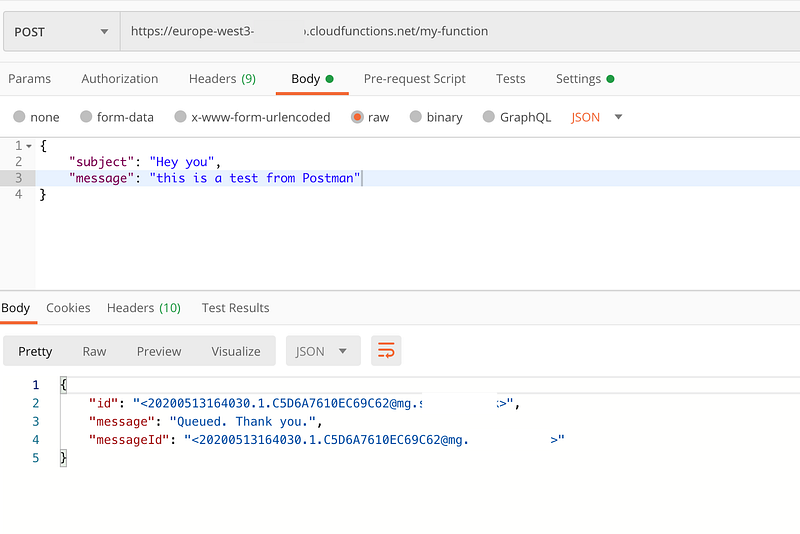
Task: Select the none body type radio
Action: (19, 117)
